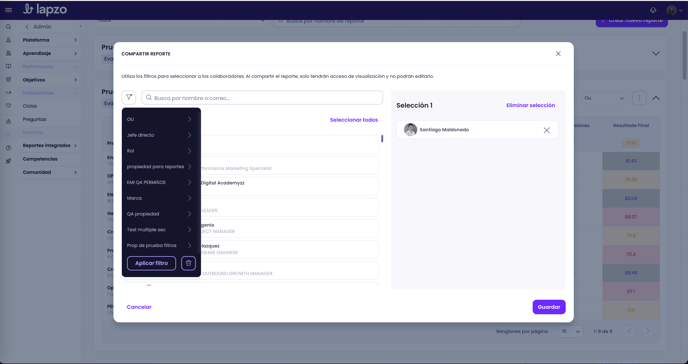Go to next page arrow in pagination
The image size is (688, 364).
(648, 331)
